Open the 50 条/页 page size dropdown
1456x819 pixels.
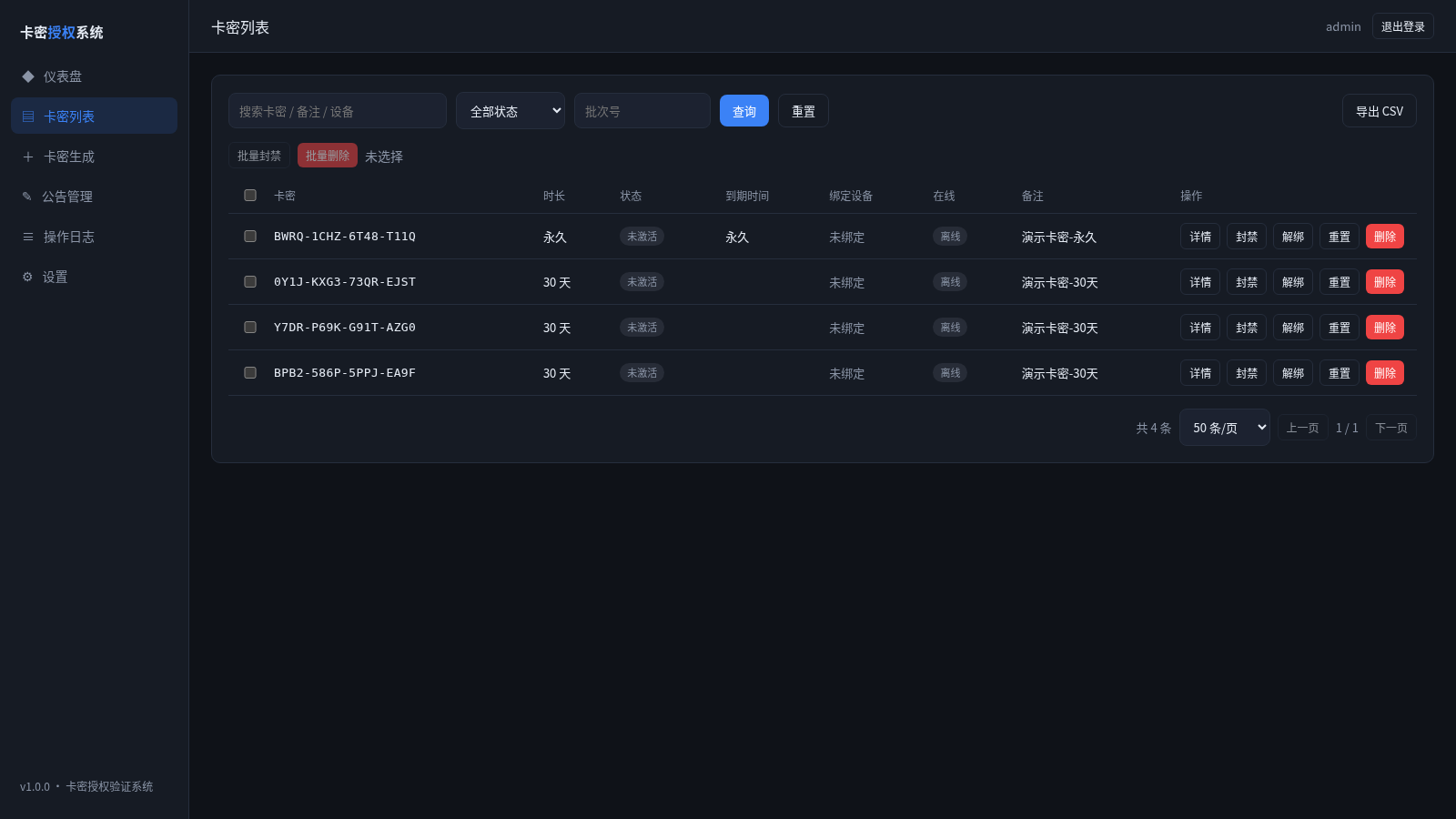click(1225, 428)
